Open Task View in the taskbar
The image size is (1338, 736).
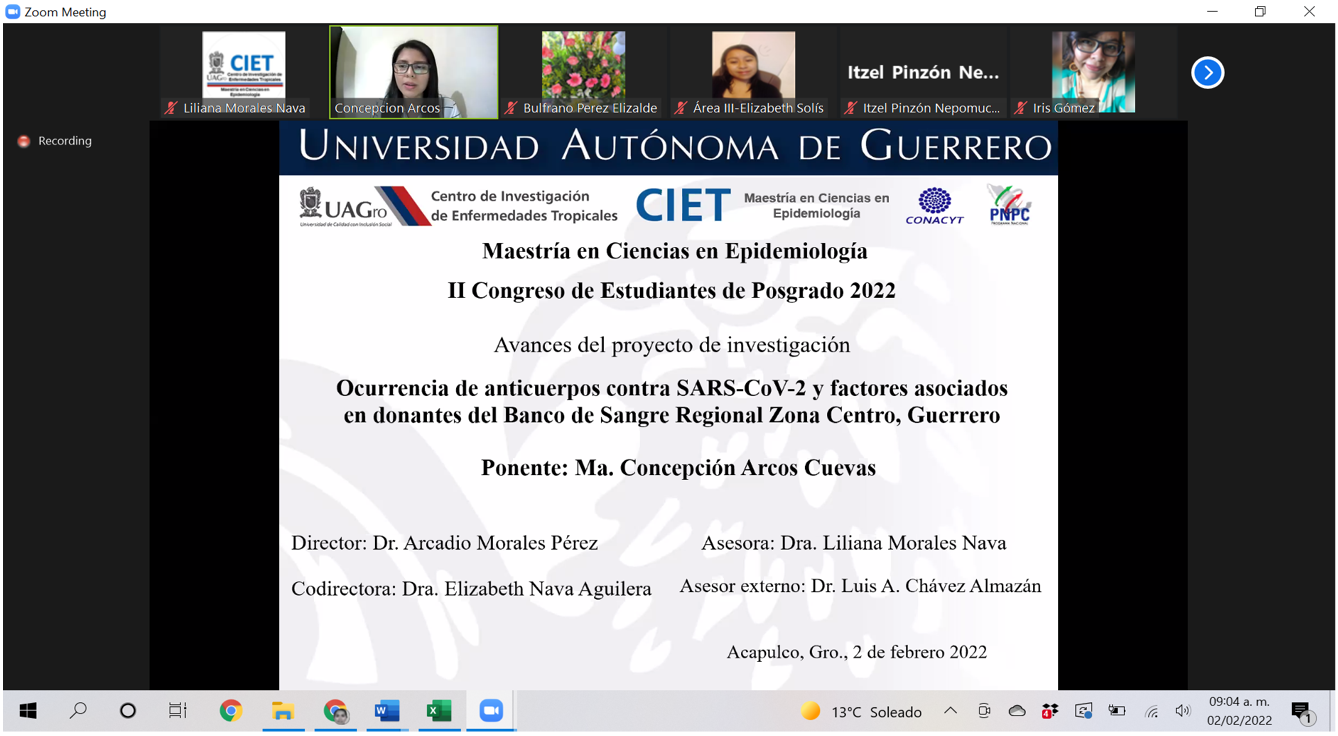[178, 711]
